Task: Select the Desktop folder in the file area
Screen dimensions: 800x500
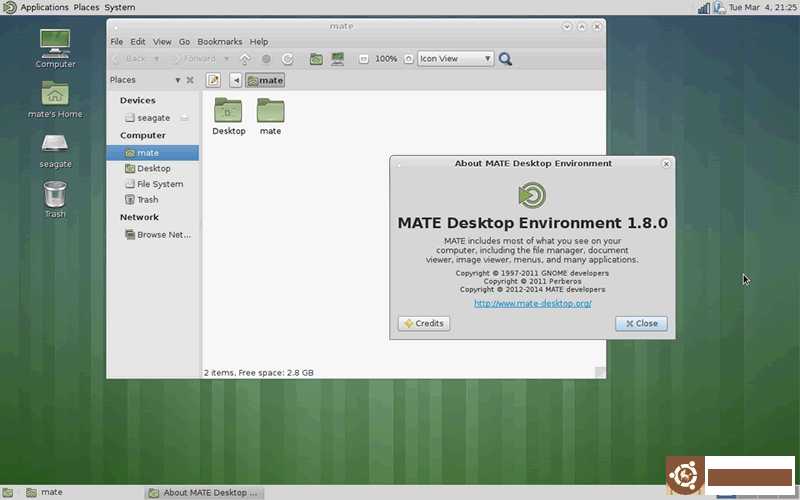Action: (x=229, y=116)
